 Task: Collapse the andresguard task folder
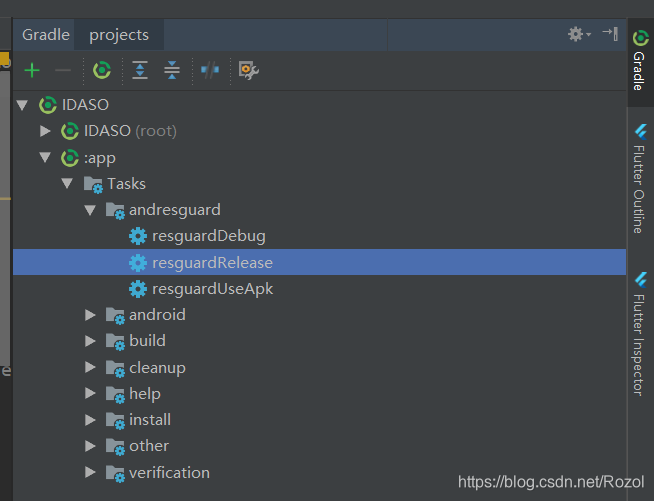(90, 210)
